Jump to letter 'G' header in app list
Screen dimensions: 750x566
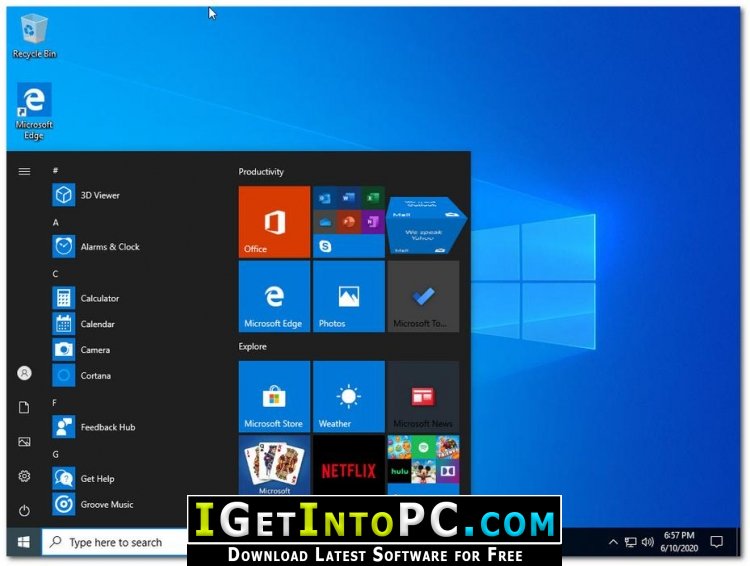coord(55,454)
